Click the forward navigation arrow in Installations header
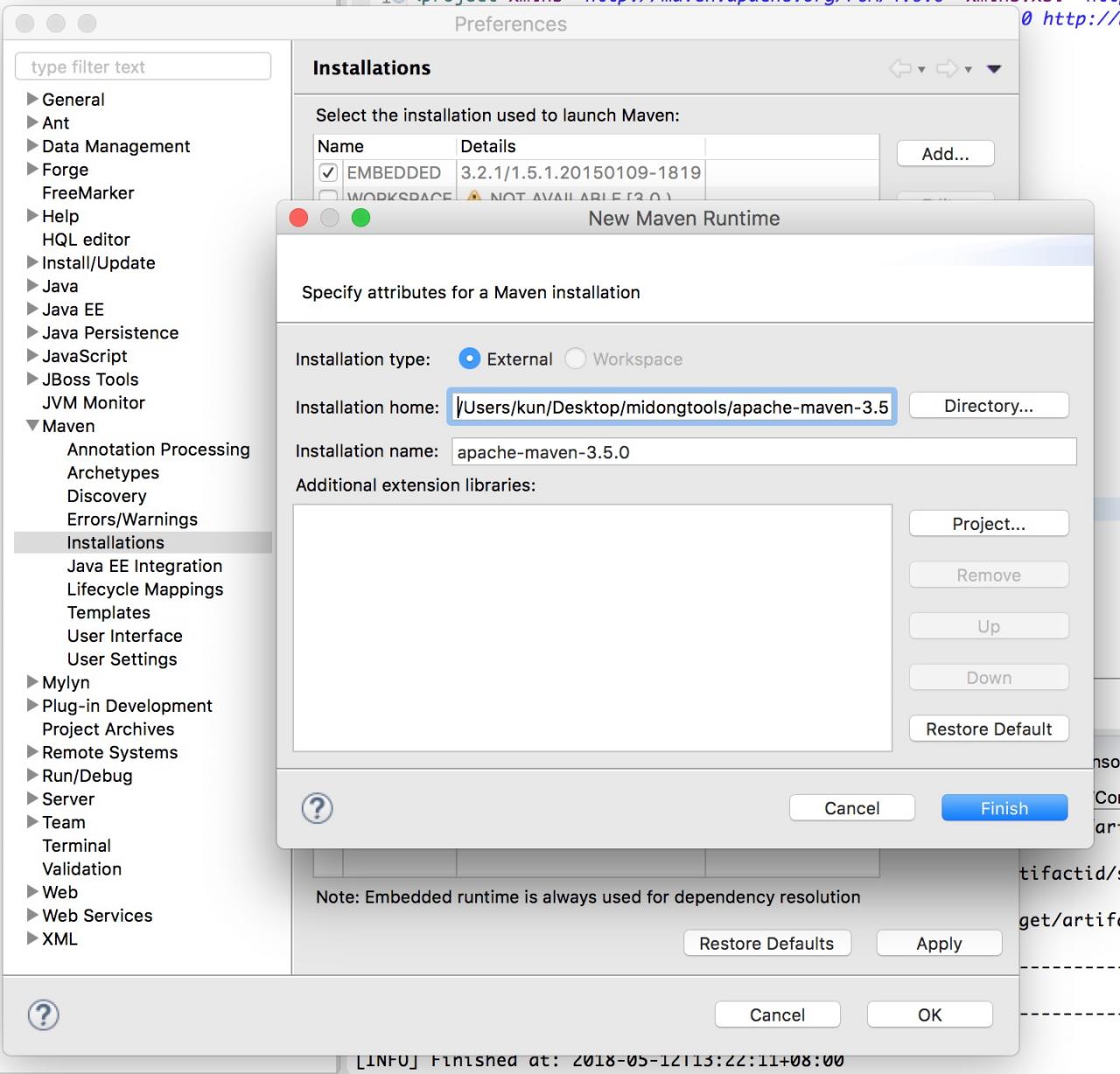This screenshot has height=1074, width=1120. tap(948, 68)
